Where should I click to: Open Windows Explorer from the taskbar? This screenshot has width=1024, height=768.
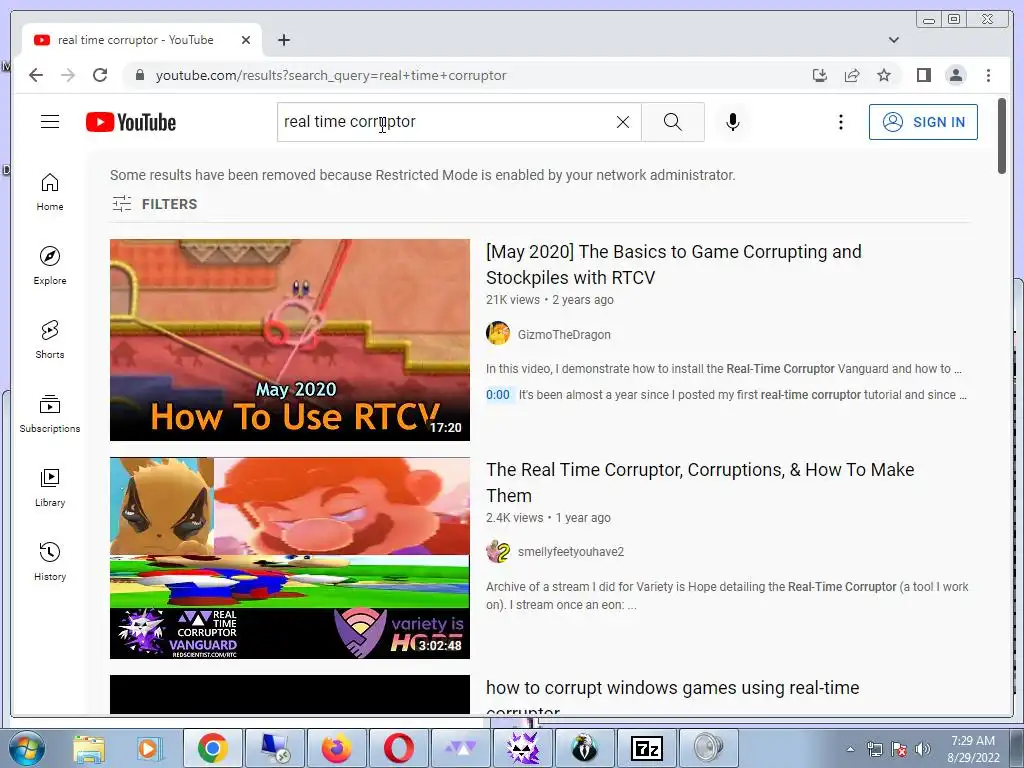[x=89, y=748]
